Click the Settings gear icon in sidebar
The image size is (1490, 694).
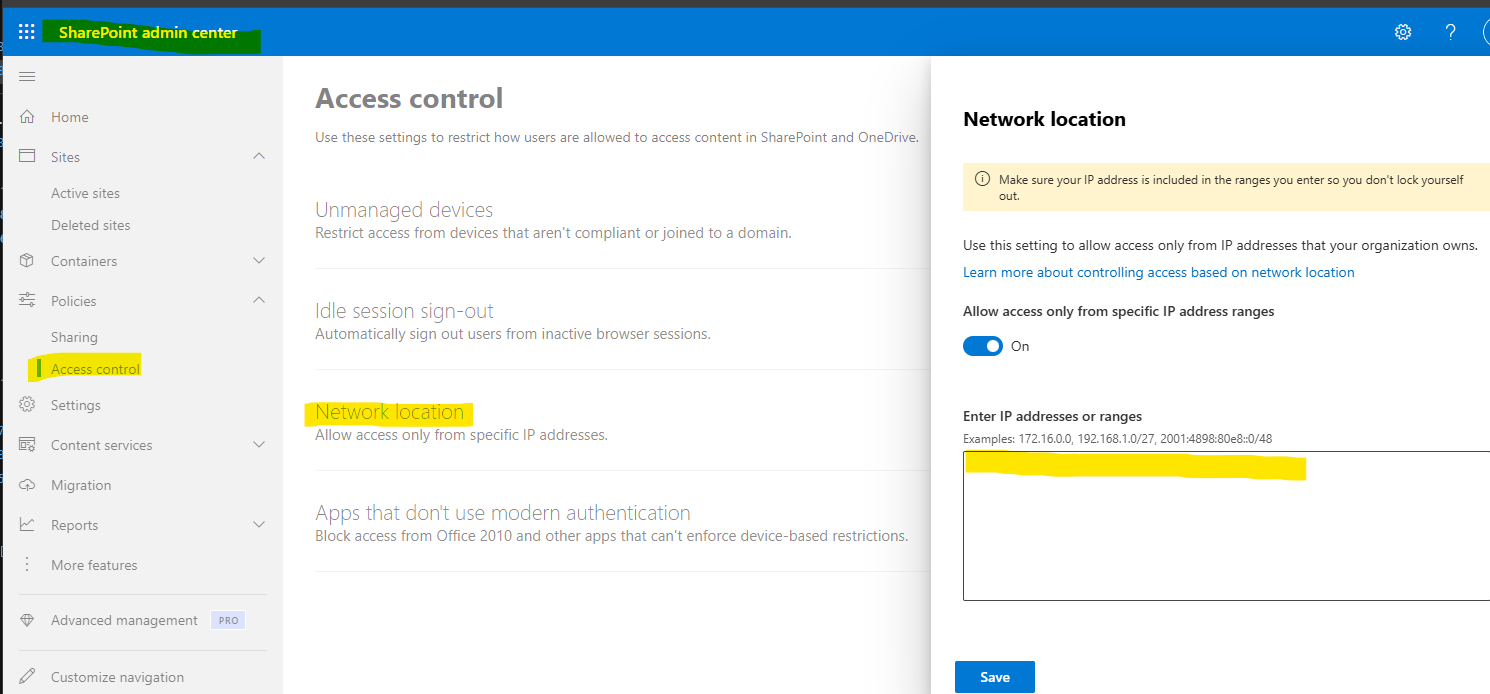27,405
